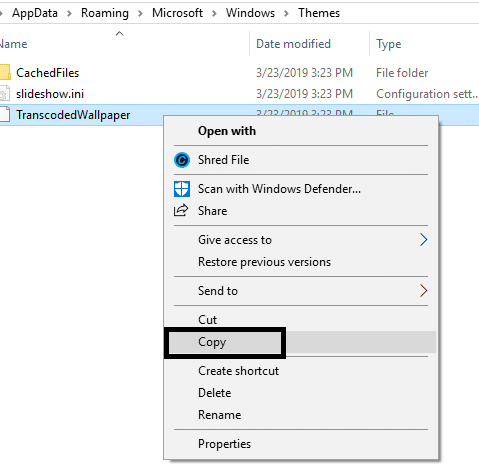Click CachedFiles date 3/23/2019 3:23 PM
The height and width of the screenshot is (475, 479).
[304, 73]
